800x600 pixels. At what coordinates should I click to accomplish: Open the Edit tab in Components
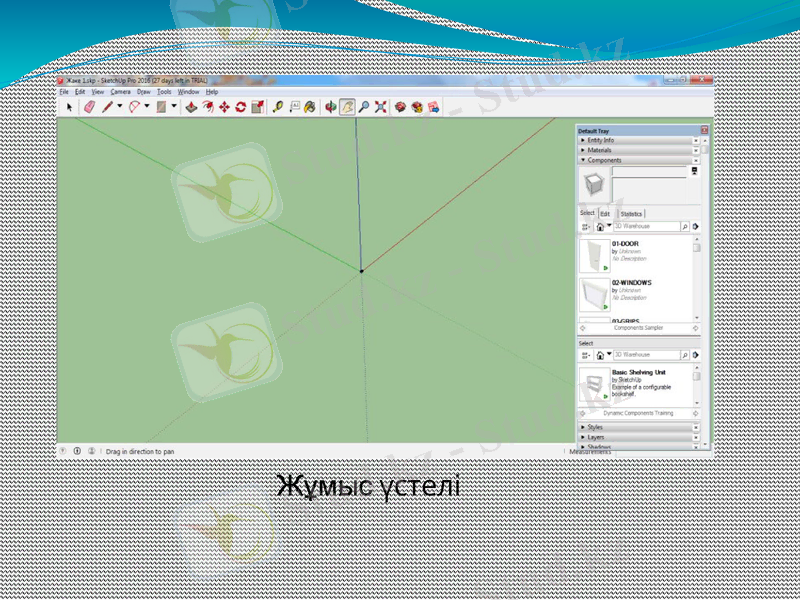[x=605, y=214]
